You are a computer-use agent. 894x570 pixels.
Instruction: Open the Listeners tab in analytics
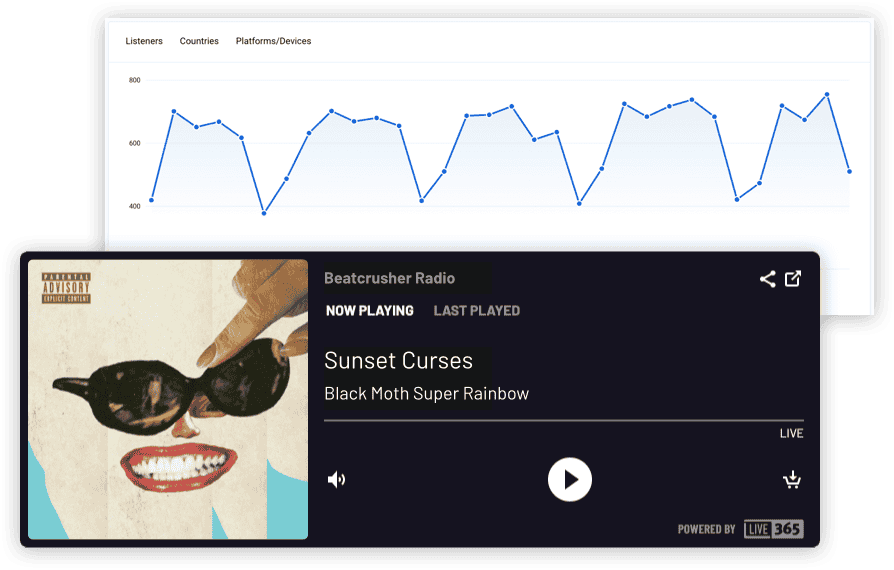click(x=144, y=41)
